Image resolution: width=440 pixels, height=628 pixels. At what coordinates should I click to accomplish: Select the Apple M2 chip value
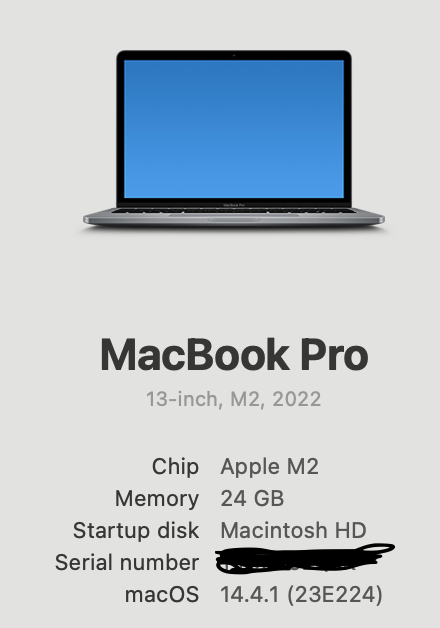click(x=269, y=467)
